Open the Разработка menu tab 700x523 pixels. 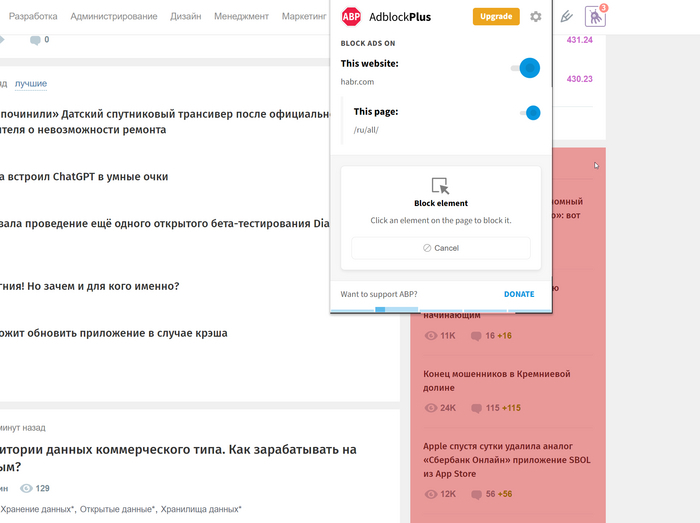(x=33, y=17)
